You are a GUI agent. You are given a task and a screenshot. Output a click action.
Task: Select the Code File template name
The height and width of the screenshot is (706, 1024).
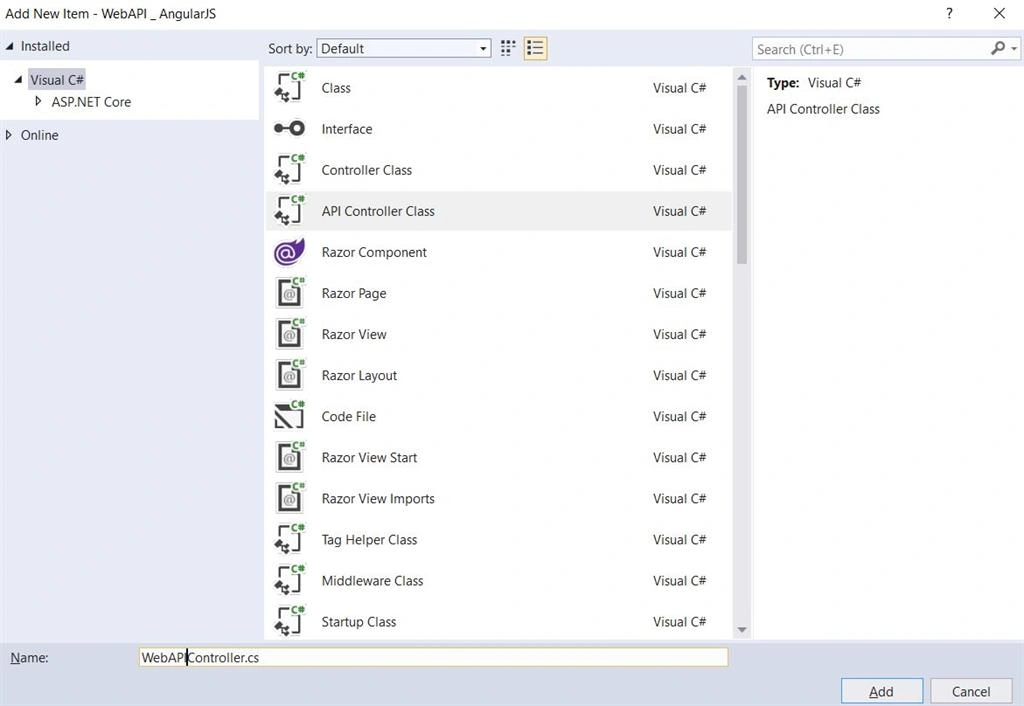[x=348, y=417]
